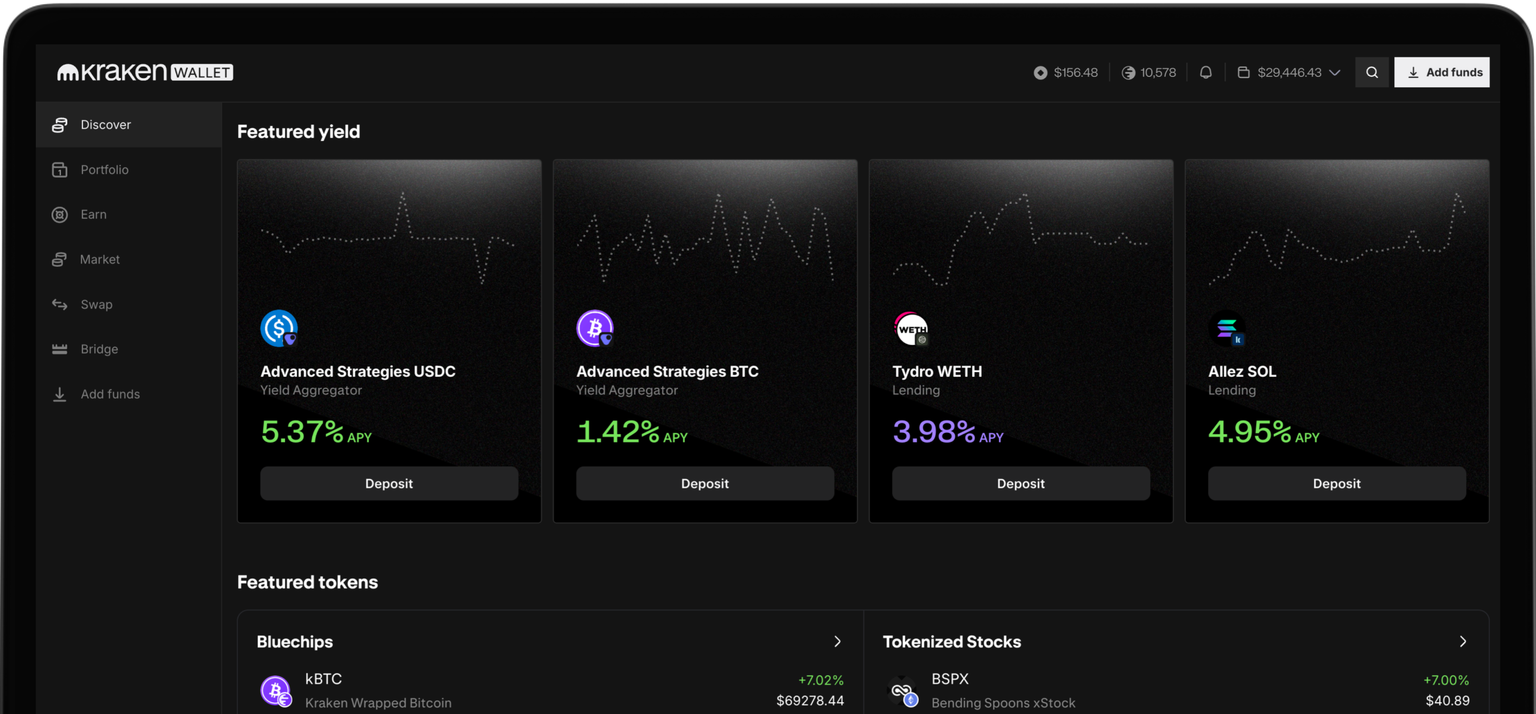Click the 10,578 points value

pyautogui.click(x=1158, y=73)
